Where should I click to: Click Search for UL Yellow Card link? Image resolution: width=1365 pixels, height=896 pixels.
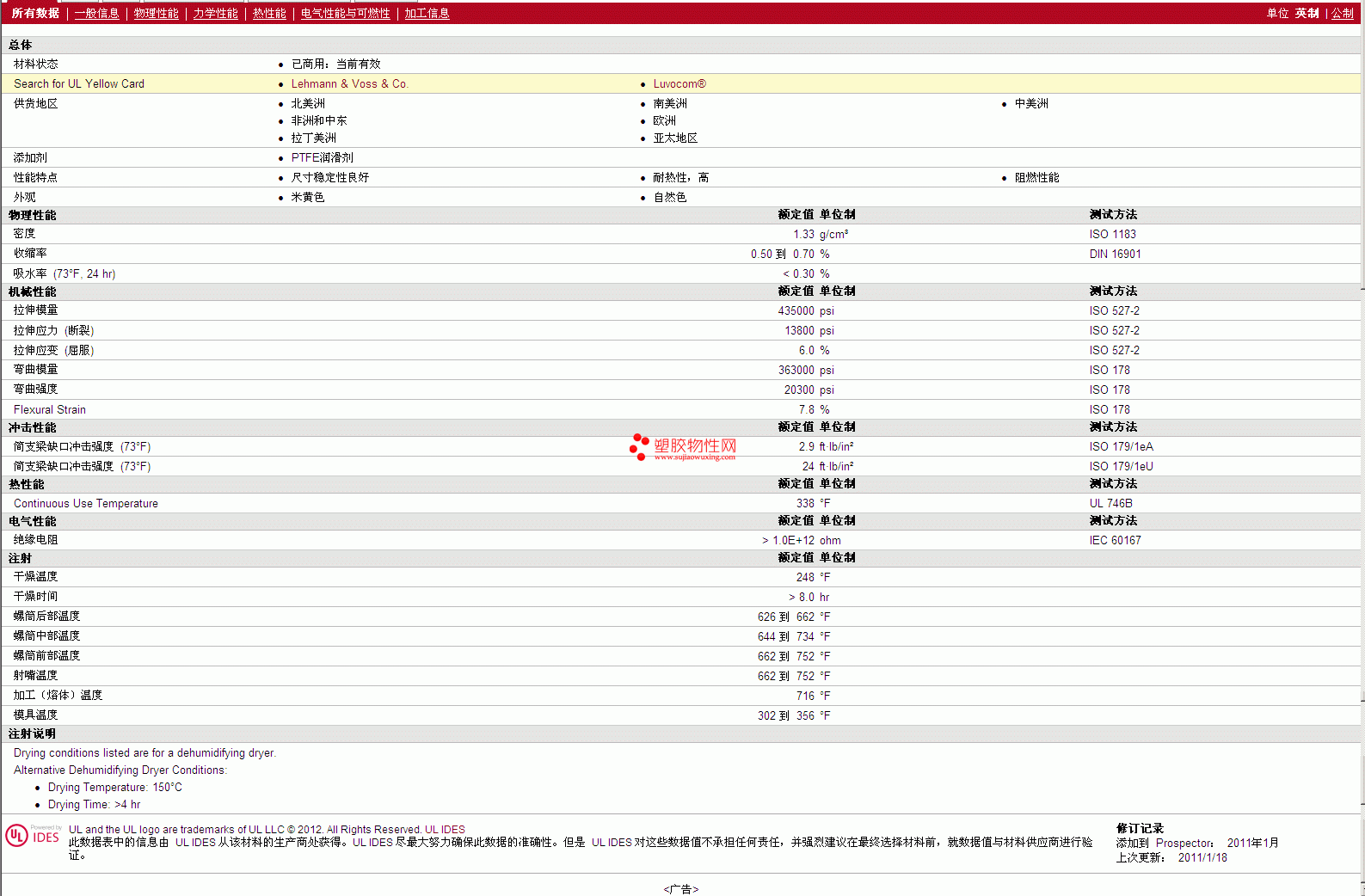[79, 83]
